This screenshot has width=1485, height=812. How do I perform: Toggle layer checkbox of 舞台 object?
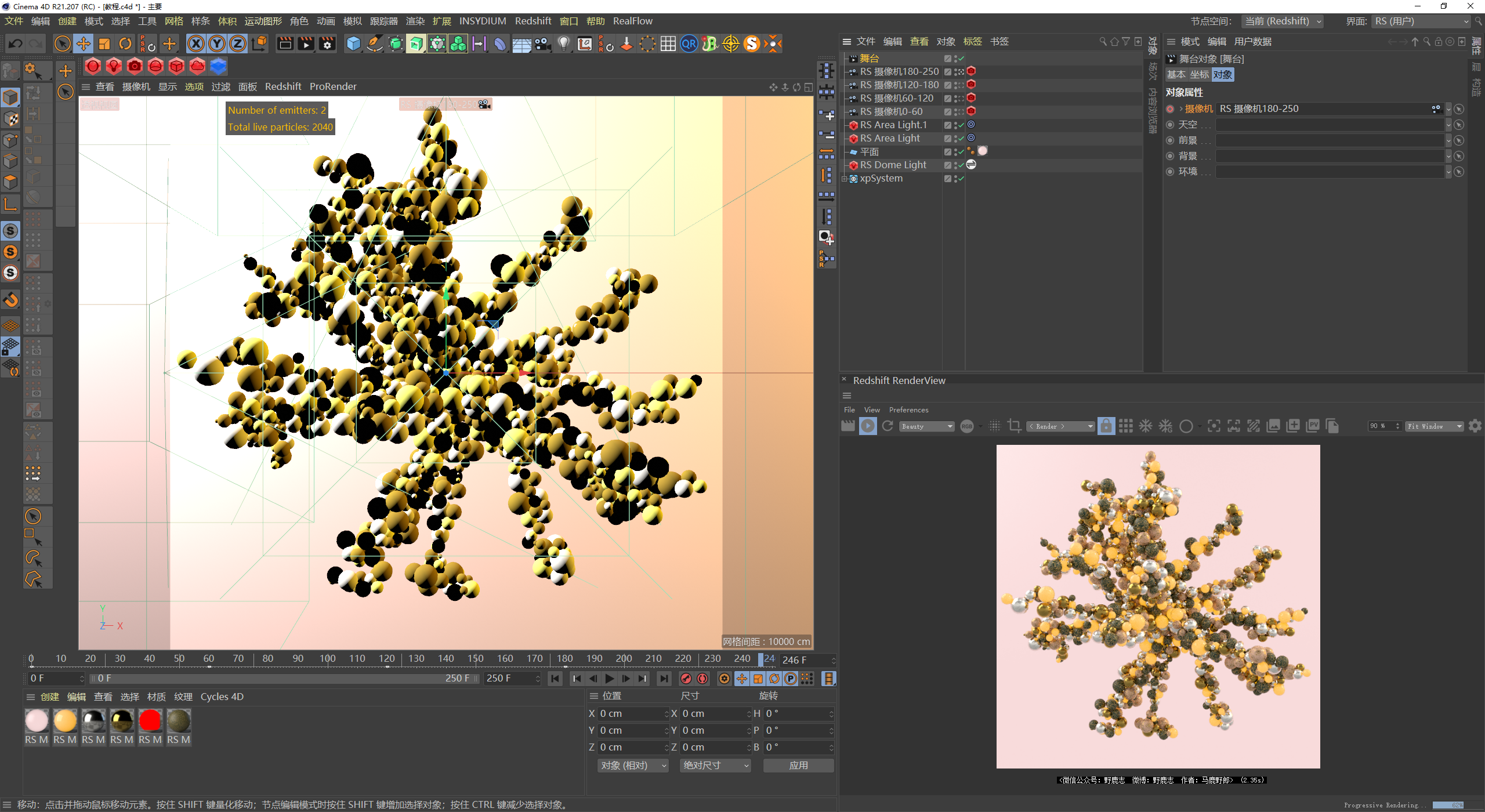click(x=947, y=59)
